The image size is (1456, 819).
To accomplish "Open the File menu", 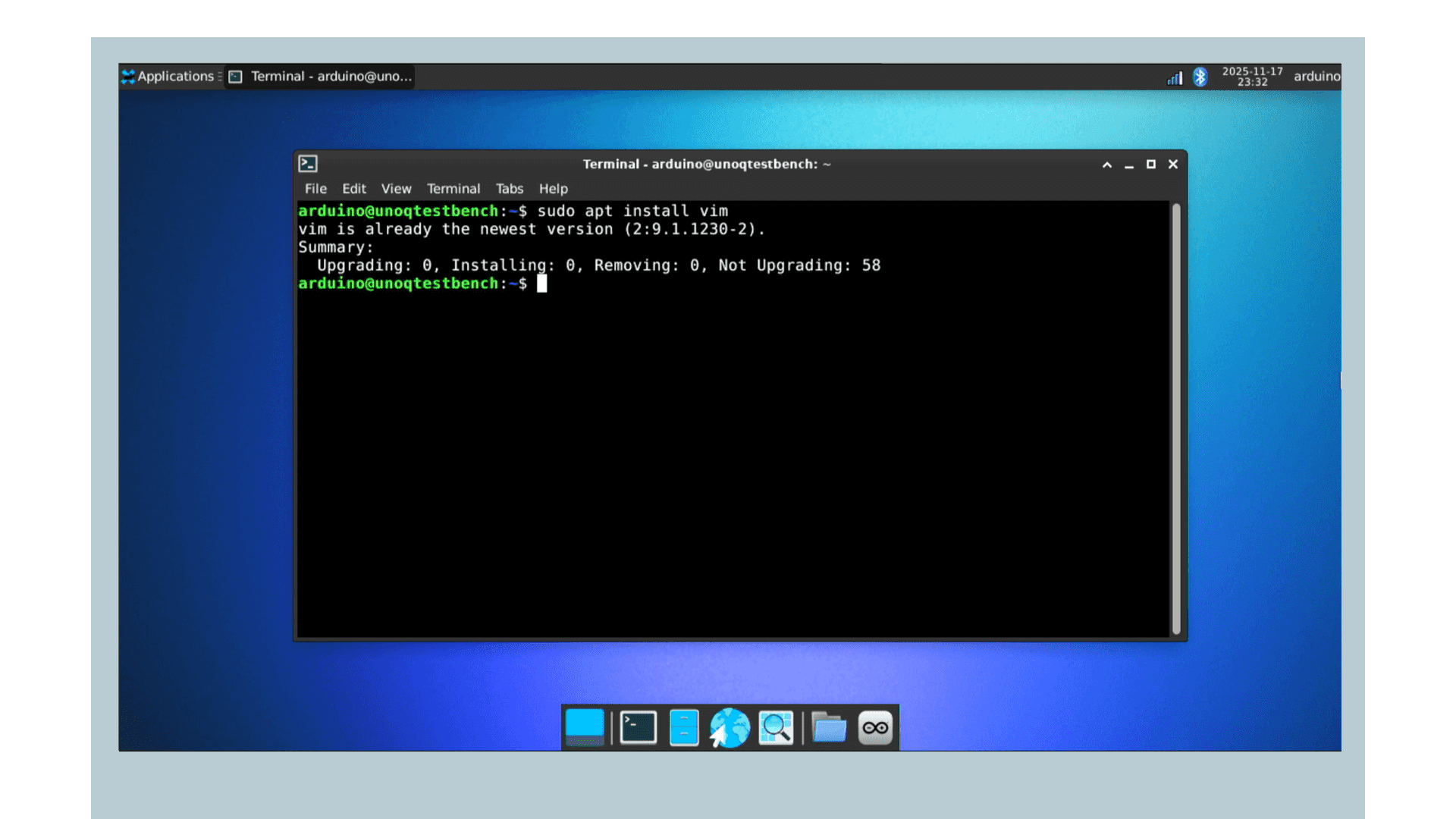I will point(315,189).
